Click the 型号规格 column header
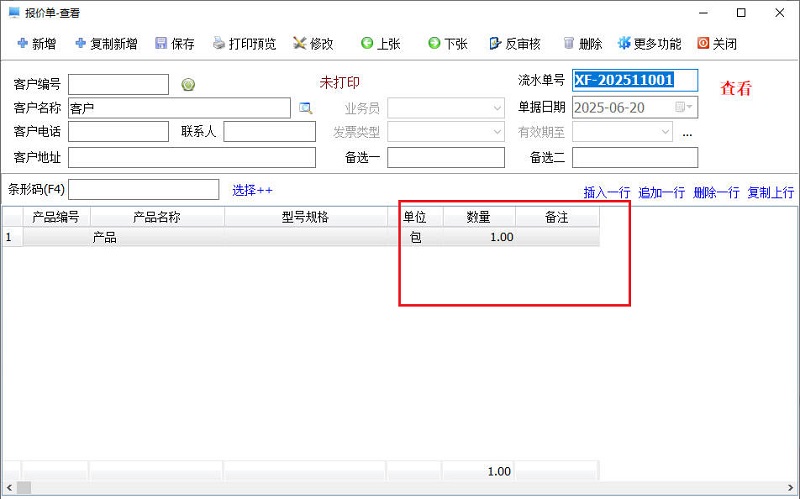The height and width of the screenshot is (499, 800). [x=306, y=217]
